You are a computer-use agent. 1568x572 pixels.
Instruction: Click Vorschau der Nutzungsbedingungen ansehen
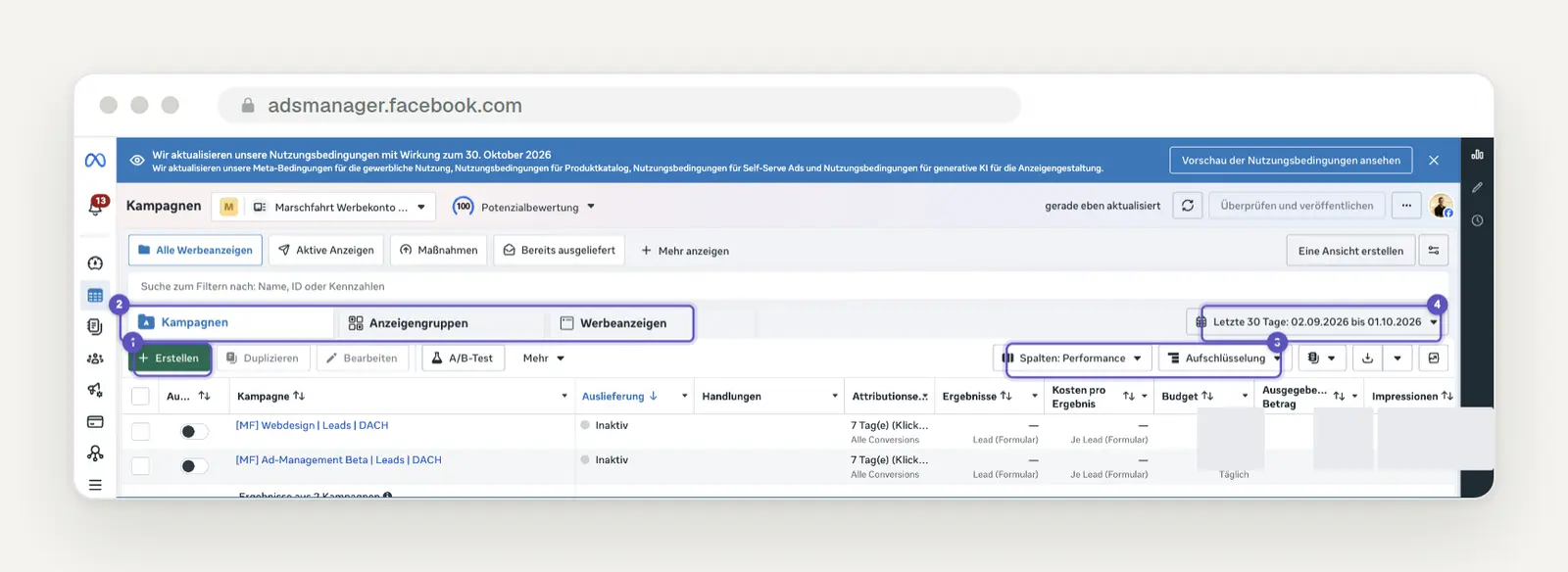point(1291,161)
